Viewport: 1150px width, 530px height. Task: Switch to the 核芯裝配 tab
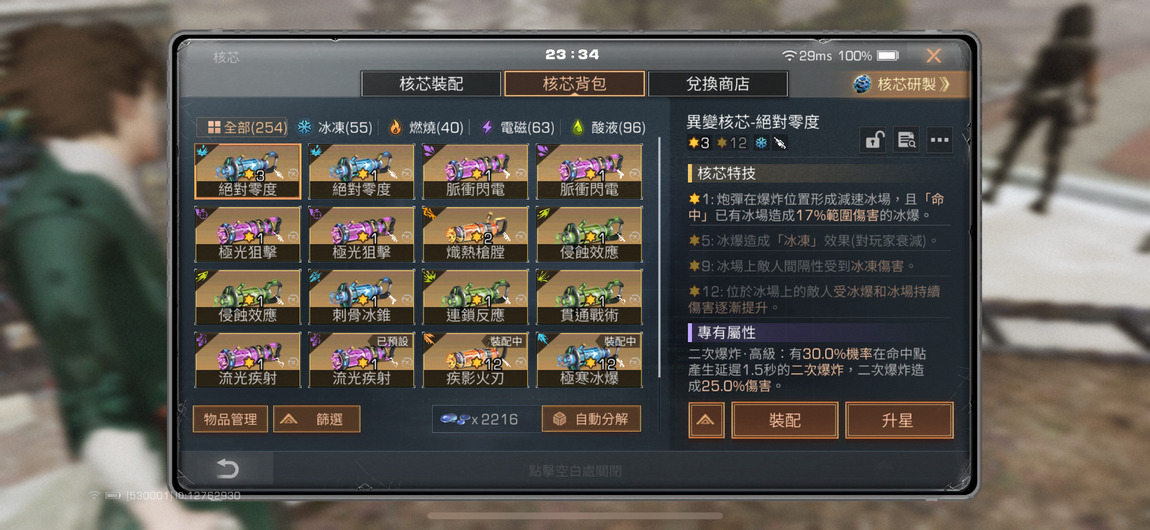click(x=431, y=84)
